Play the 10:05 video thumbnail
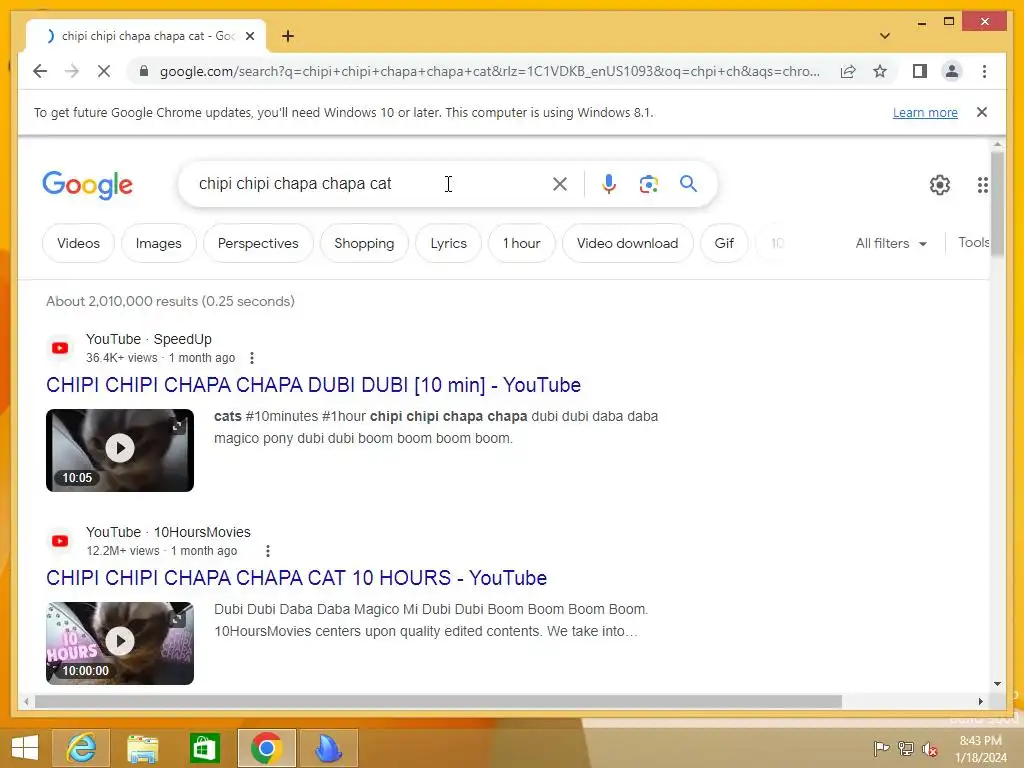This screenshot has height=768, width=1024. pos(120,450)
